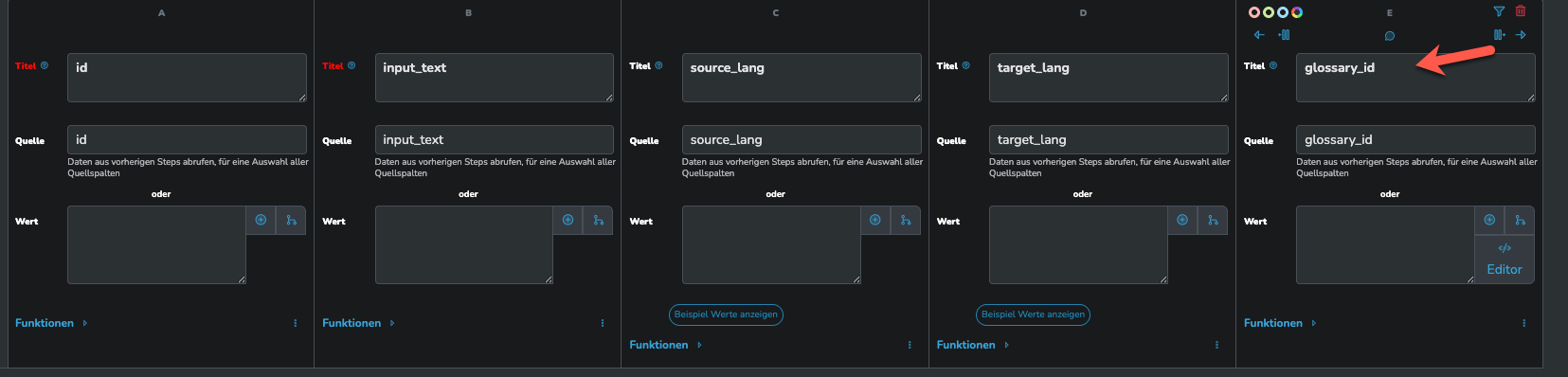Move column E left with the arrow icon

1259,35
